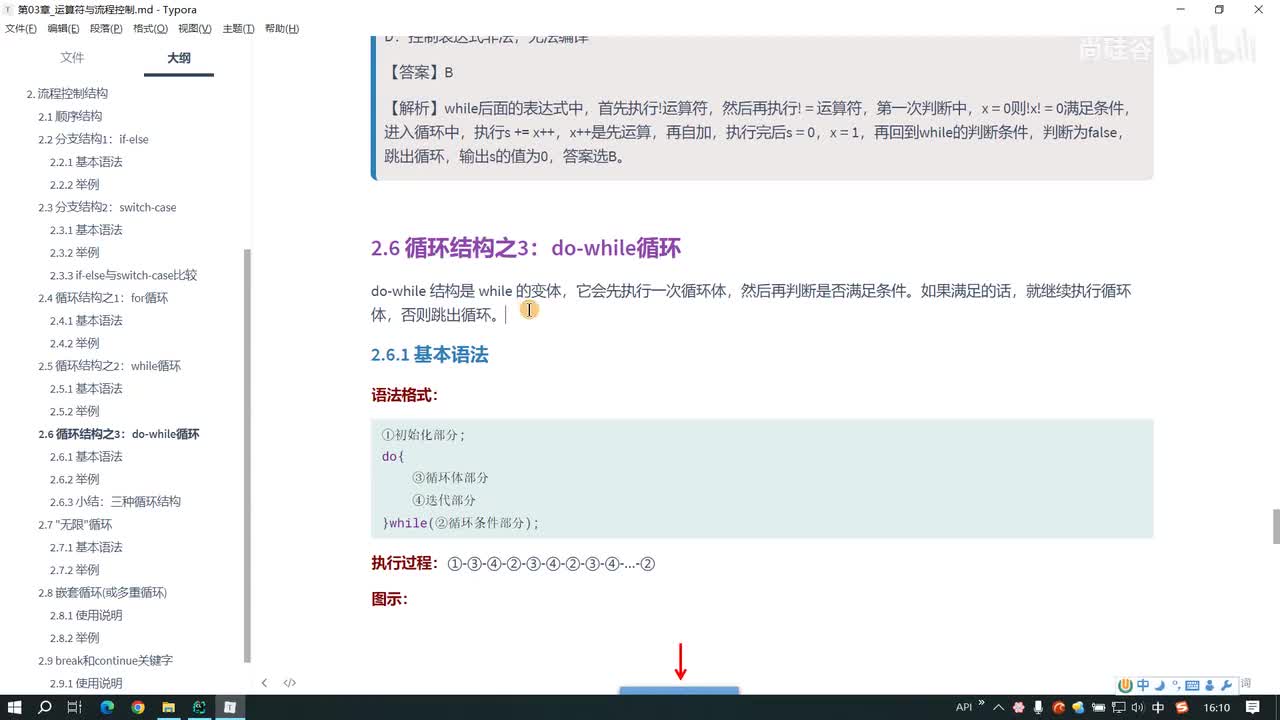Open the 视图(V) menu
This screenshot has width=1280, height=720.
coord(194,29)
